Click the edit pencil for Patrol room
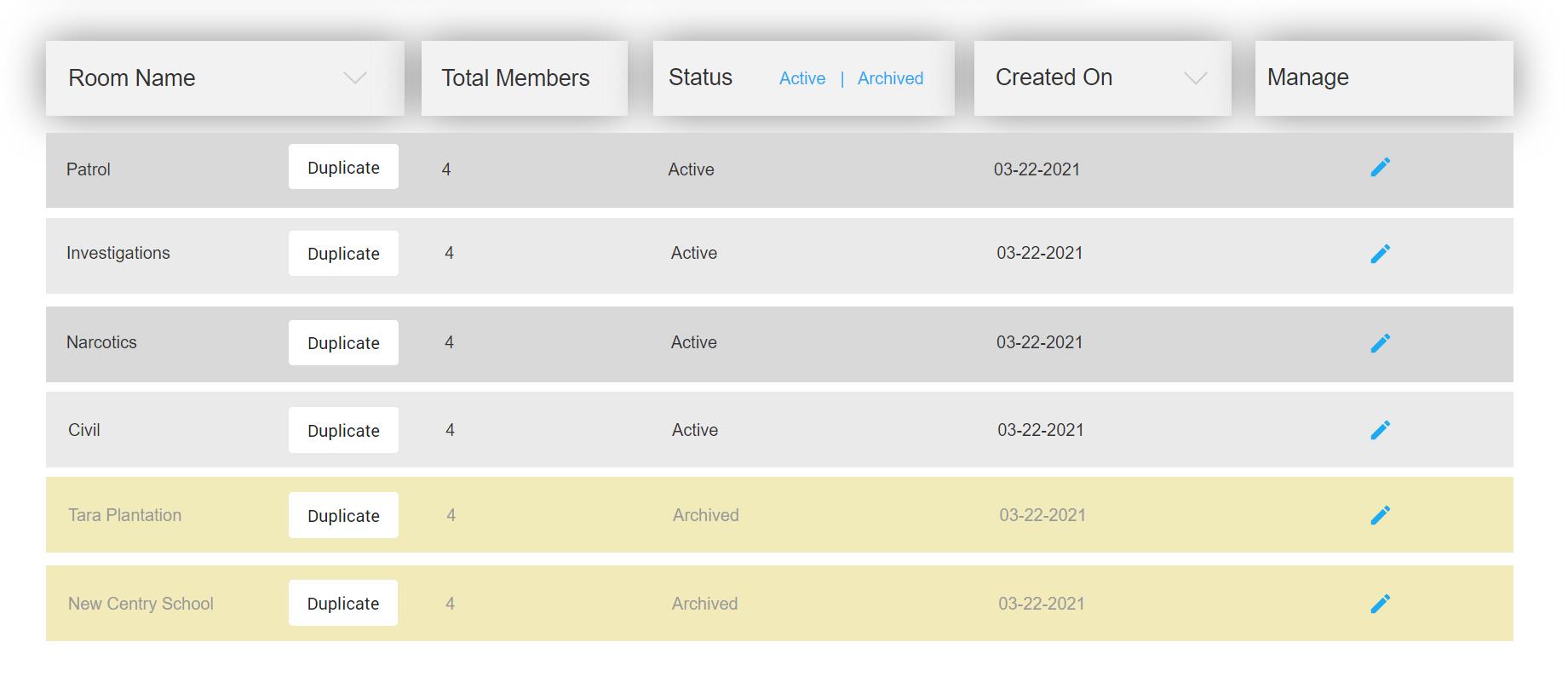This screenshot has height=682, width=1568. click(1380, 167)
